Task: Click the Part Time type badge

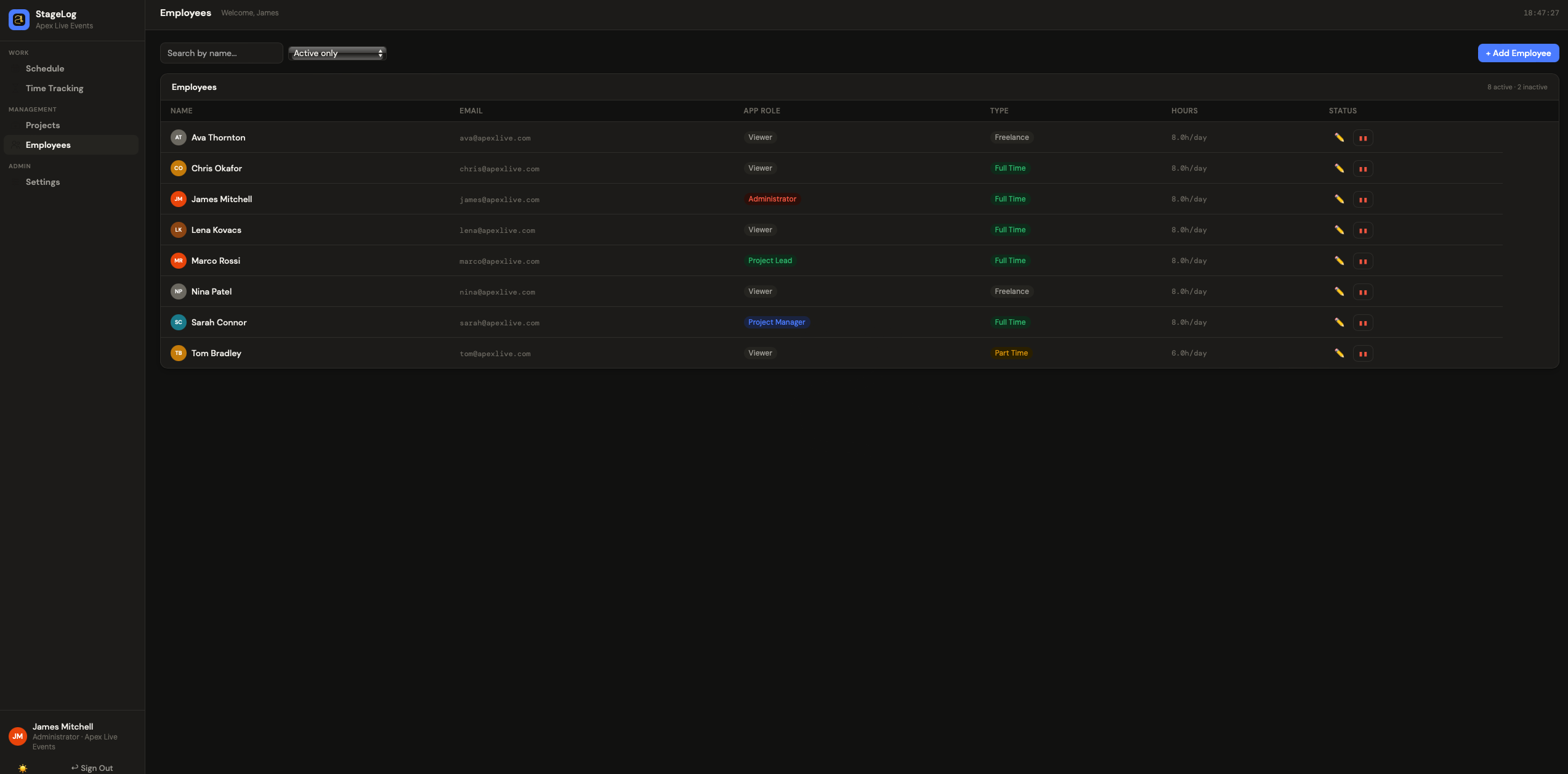Action: tap(1011, 353)
